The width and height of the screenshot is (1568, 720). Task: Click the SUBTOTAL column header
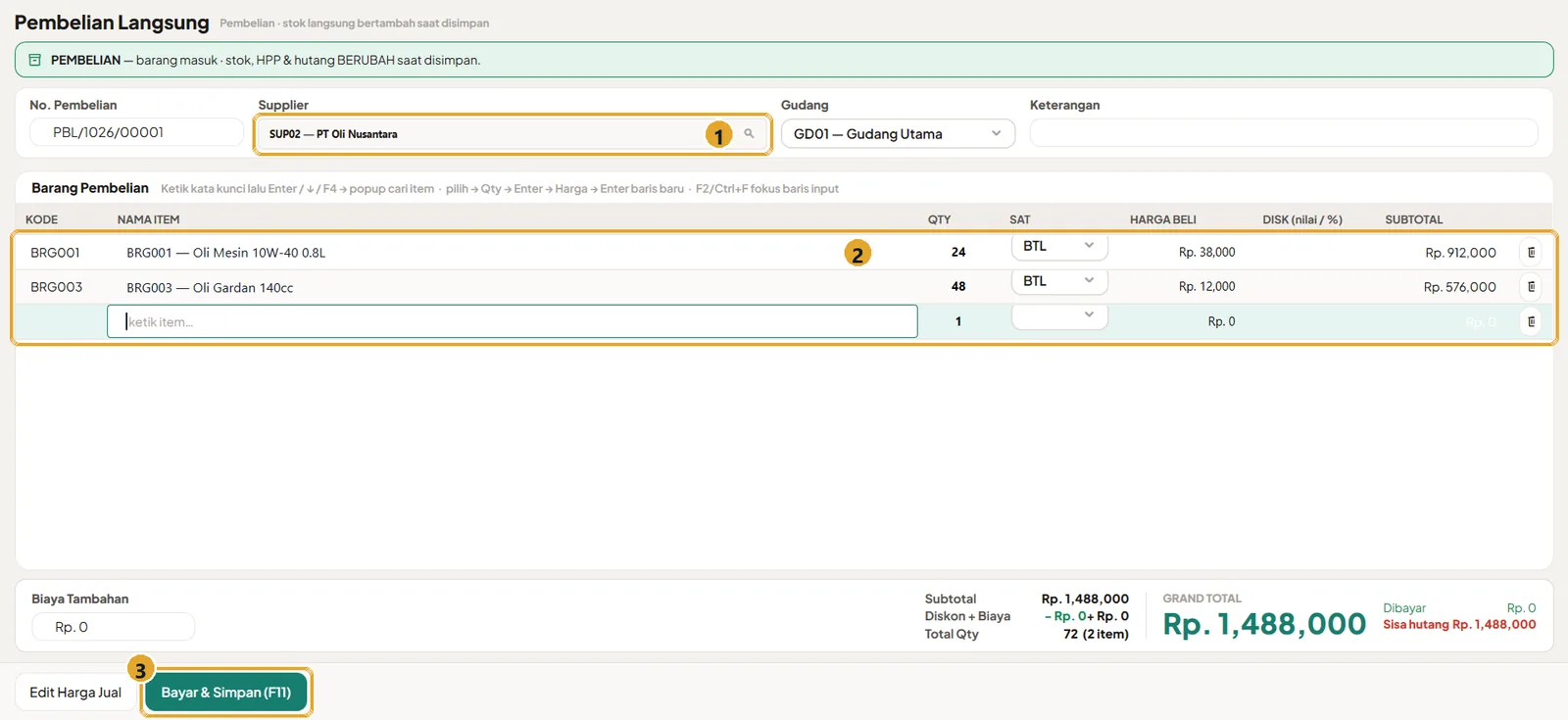pyautogui.click(x=1413, y=219)
